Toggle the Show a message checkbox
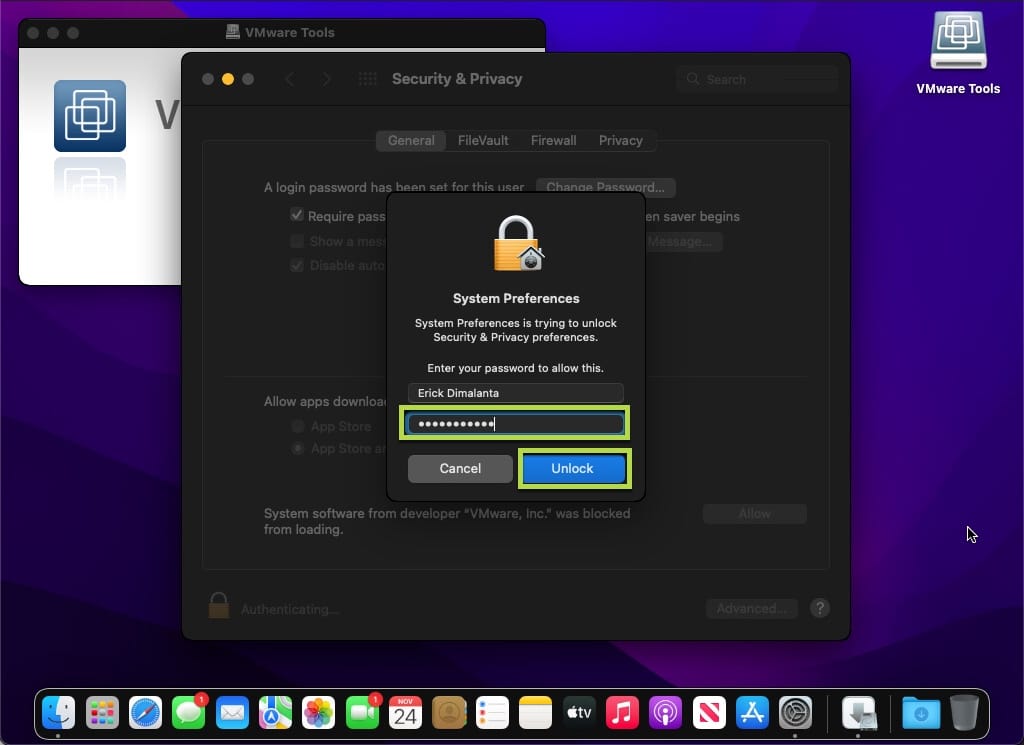This screenshot has width=1024, height=745. point(297,241)
